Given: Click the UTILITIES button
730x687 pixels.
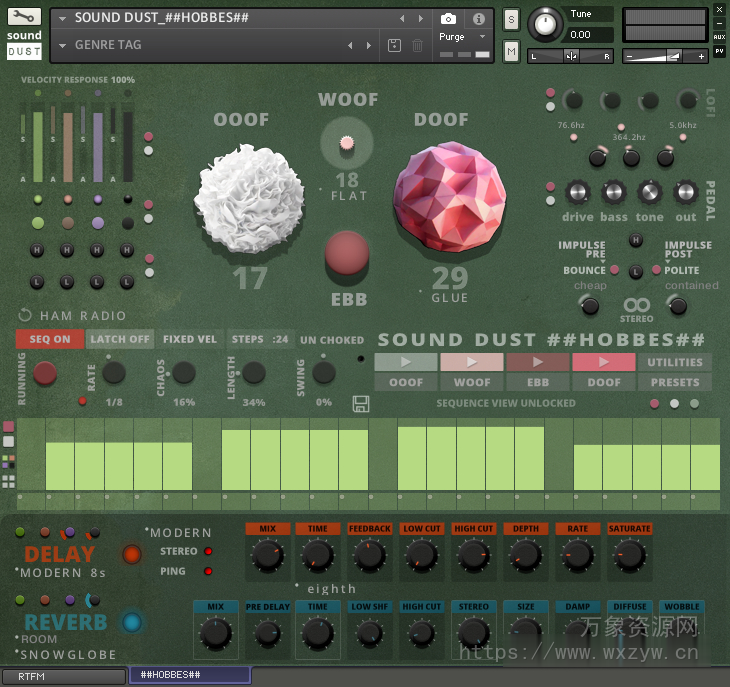Looking at the screenshot, I should point(675,362).
